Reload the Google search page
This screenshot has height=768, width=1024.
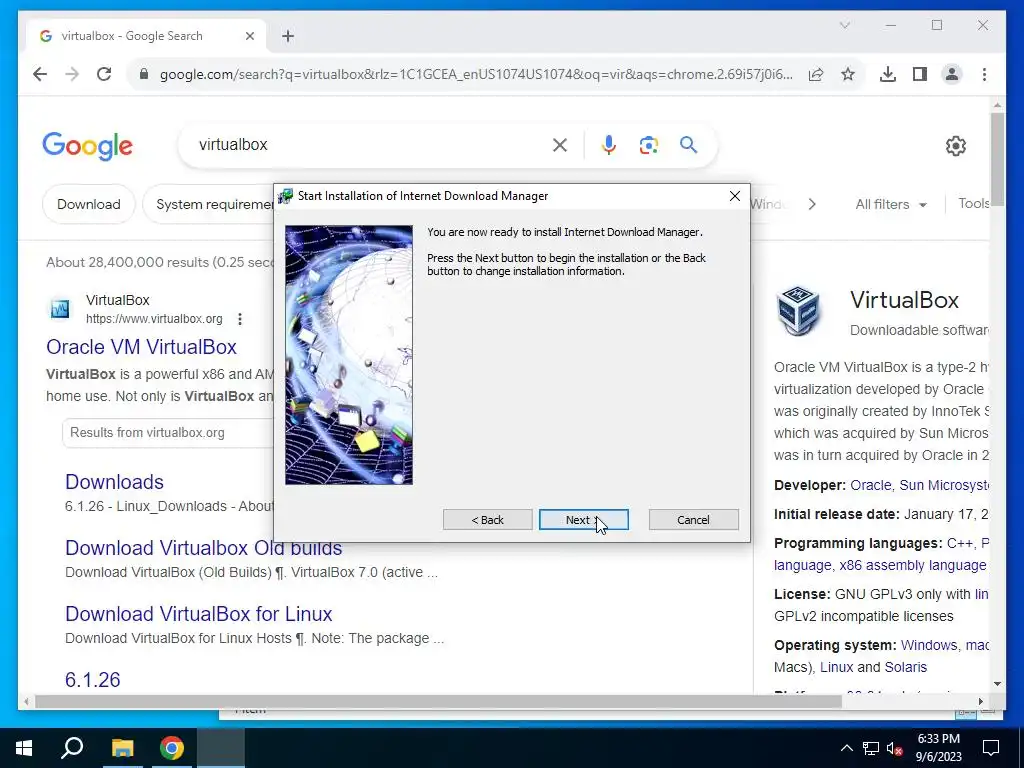click(x=104, y=74)
